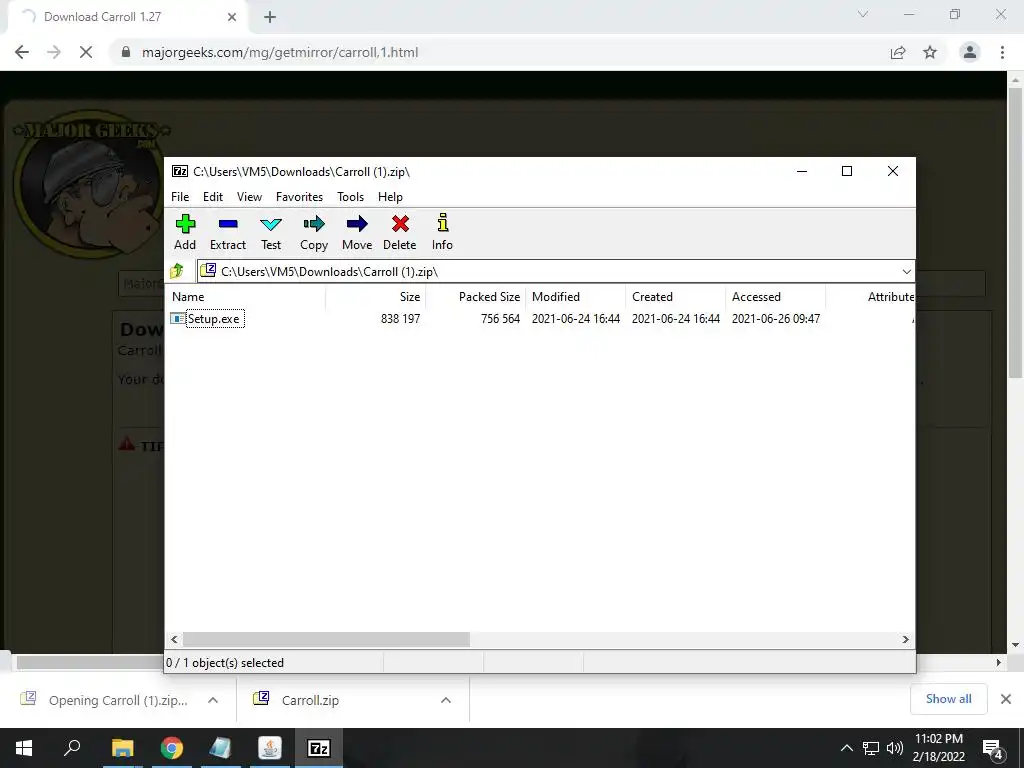Click the 838 197 size value

click(400, 319)
